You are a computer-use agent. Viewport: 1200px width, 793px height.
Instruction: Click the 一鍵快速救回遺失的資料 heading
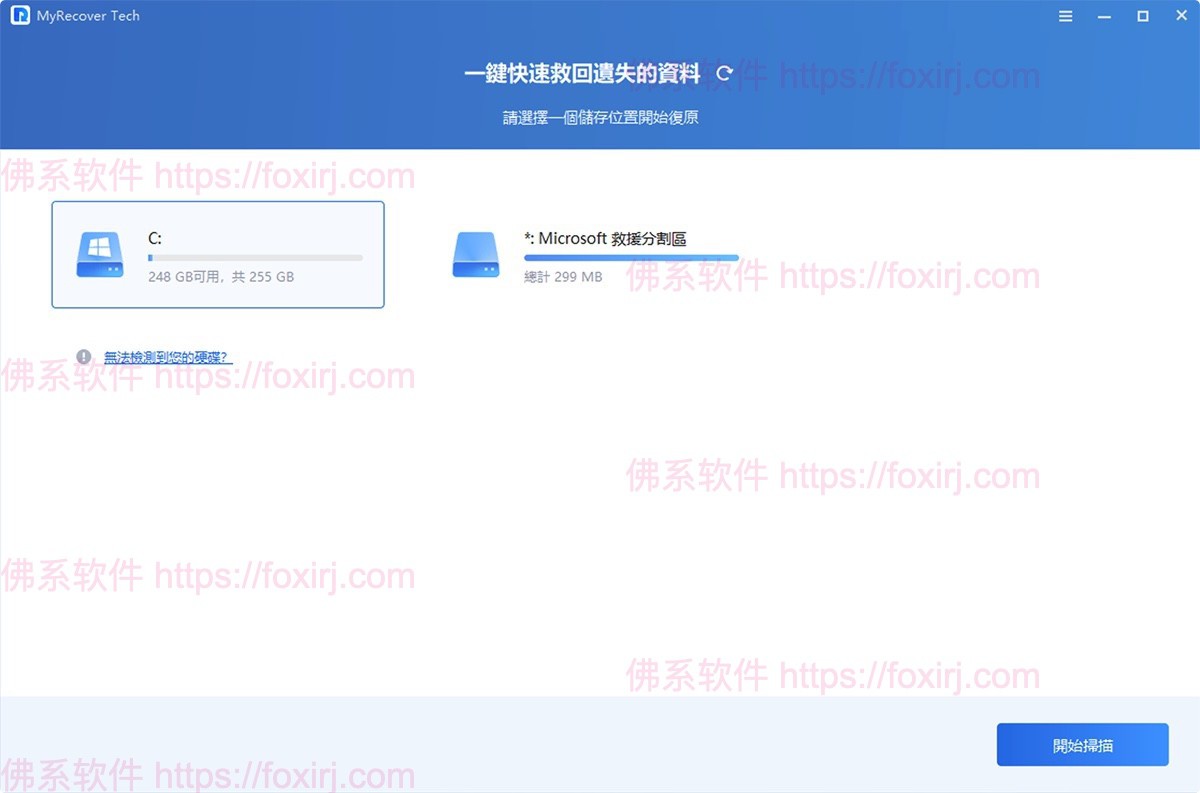pyautogui.click(x=582, y=73)
